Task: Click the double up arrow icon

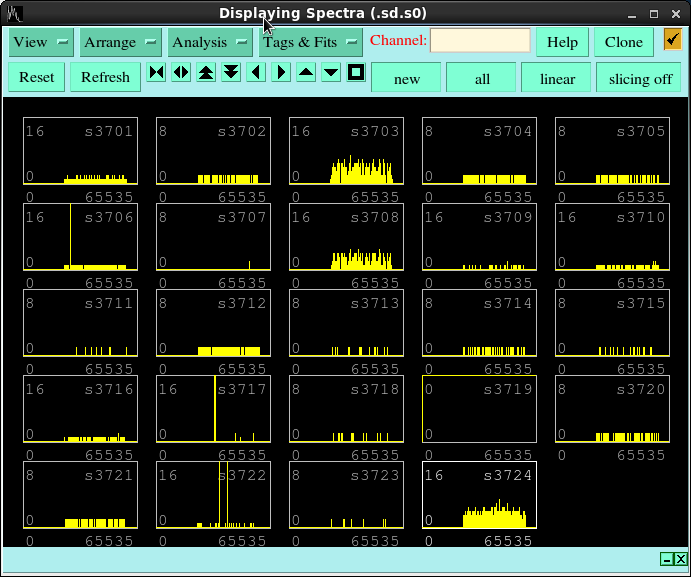Action: (x=206, y=73)
